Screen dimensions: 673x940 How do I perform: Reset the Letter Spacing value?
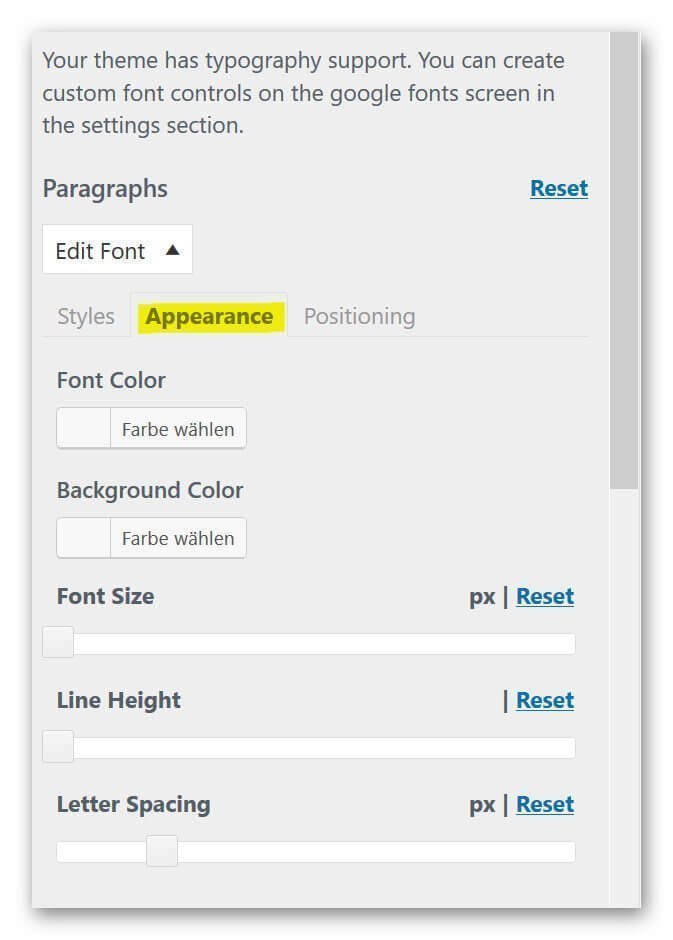pyautogui.click(x=545, y=804)
